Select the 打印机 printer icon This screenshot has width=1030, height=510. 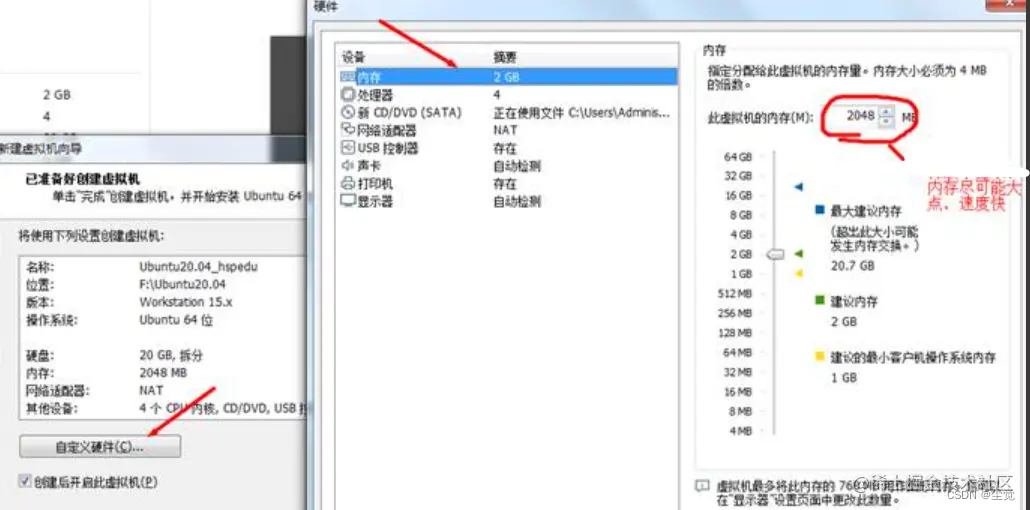click(x=347, y=183)
